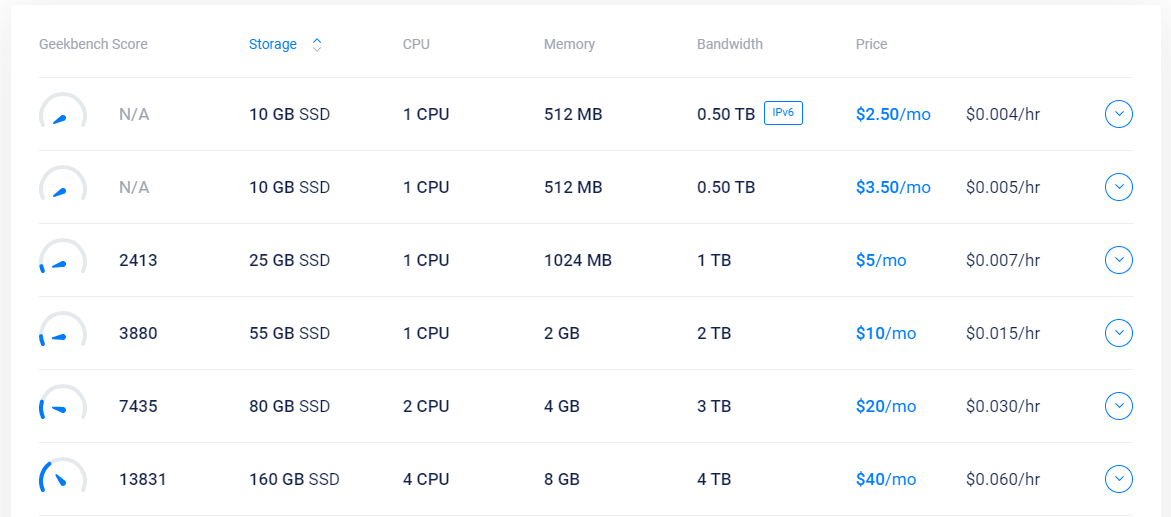The height and width of the screenshot is (517, 1171).
Task: Click the Geekbench Score column header
Action: [x=93, y=44]
